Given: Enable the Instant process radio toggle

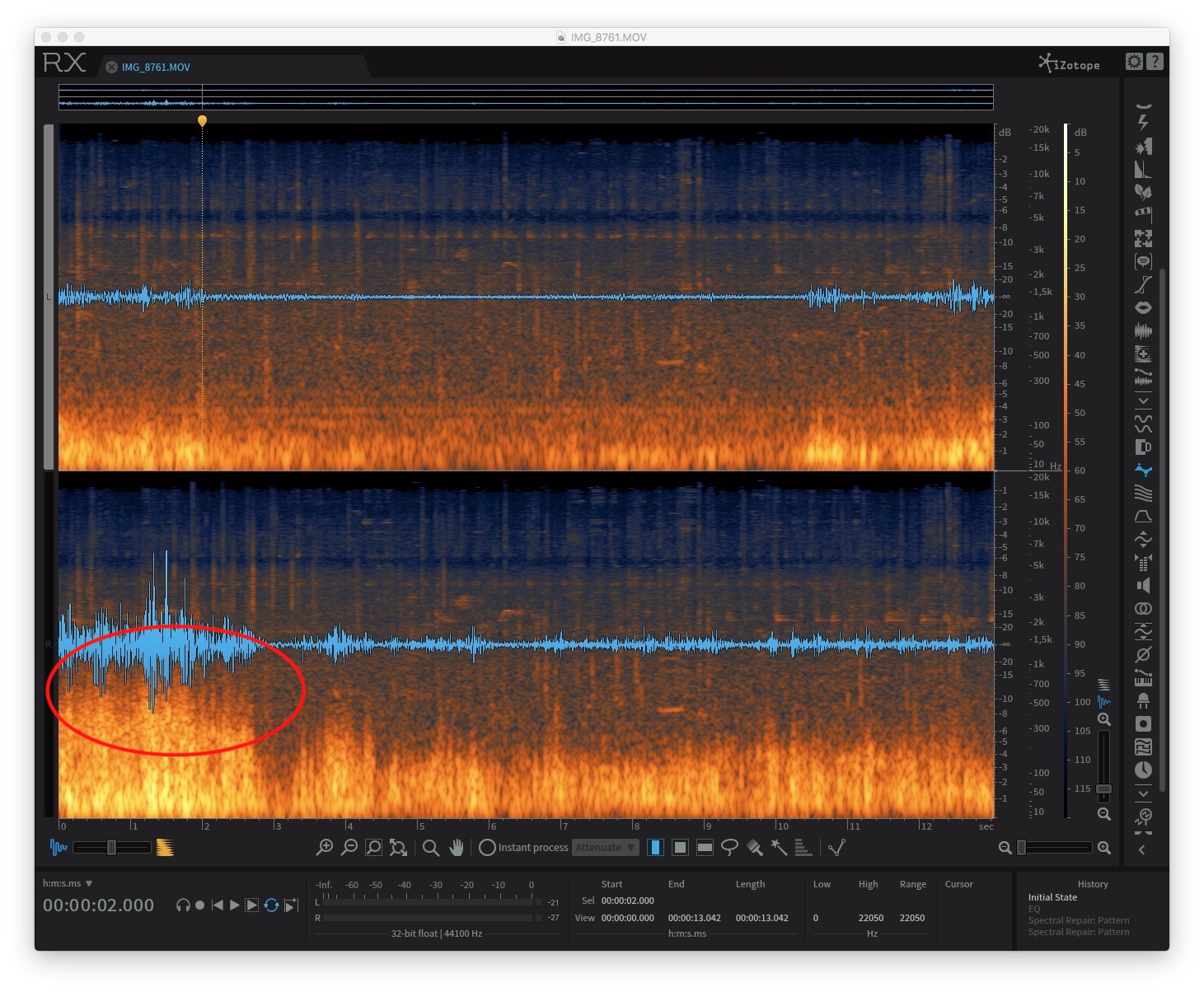Looking at the screenshot, I should pyautogui.click(x=487, y=847).
